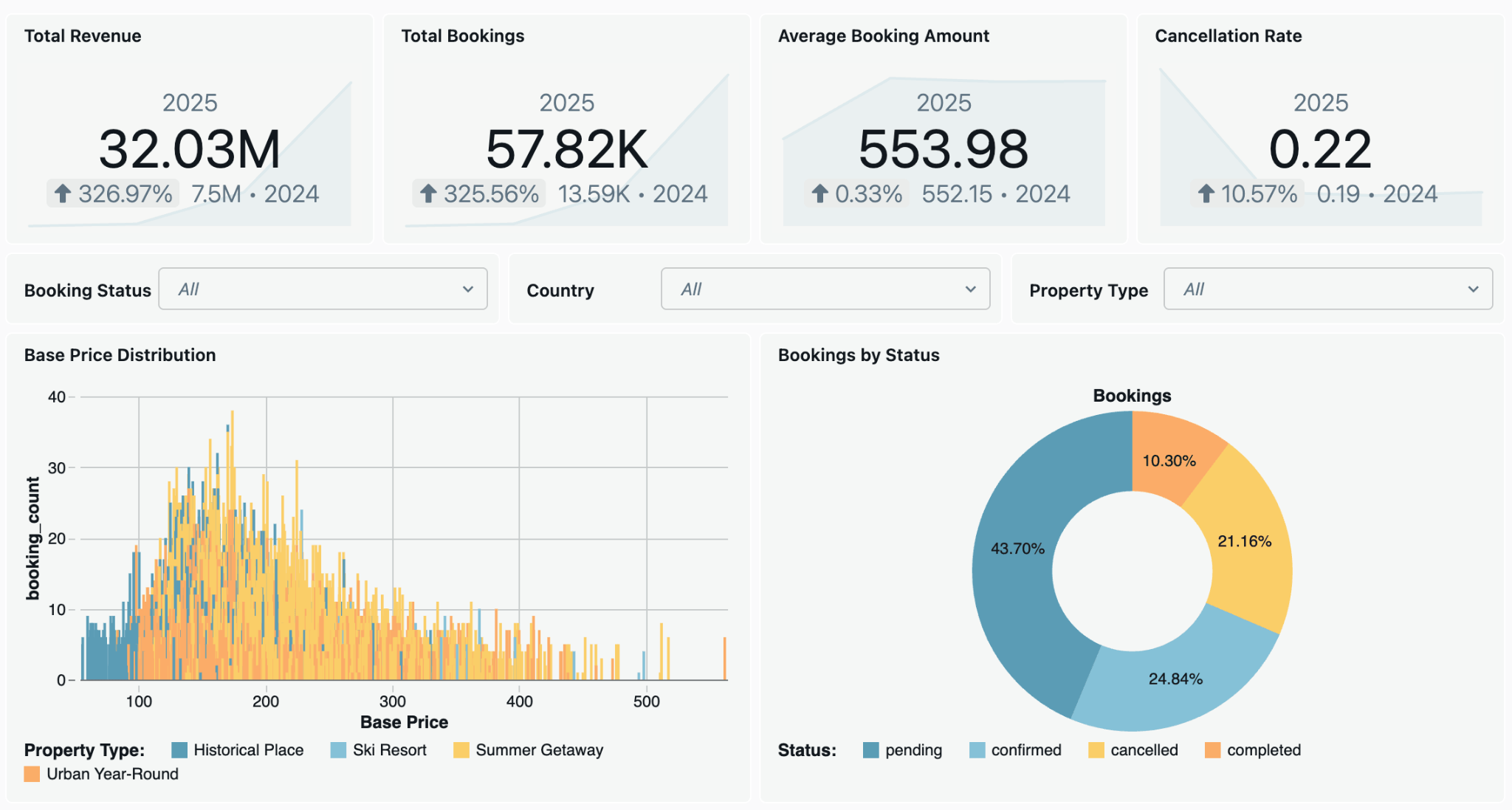Click the Total Bookings card title
This screenshot has width=1512, height=810.
[463, 36]
